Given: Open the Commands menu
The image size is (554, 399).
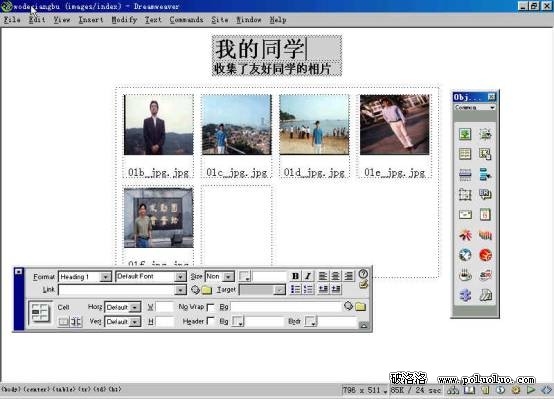Looking at the screenshot, I should [x=186, y=20].
